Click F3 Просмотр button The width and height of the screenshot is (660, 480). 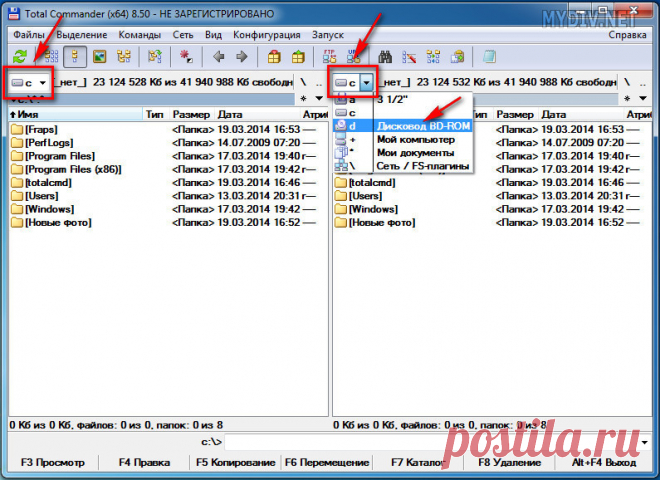pyautogui.click(x=53, y=462)
